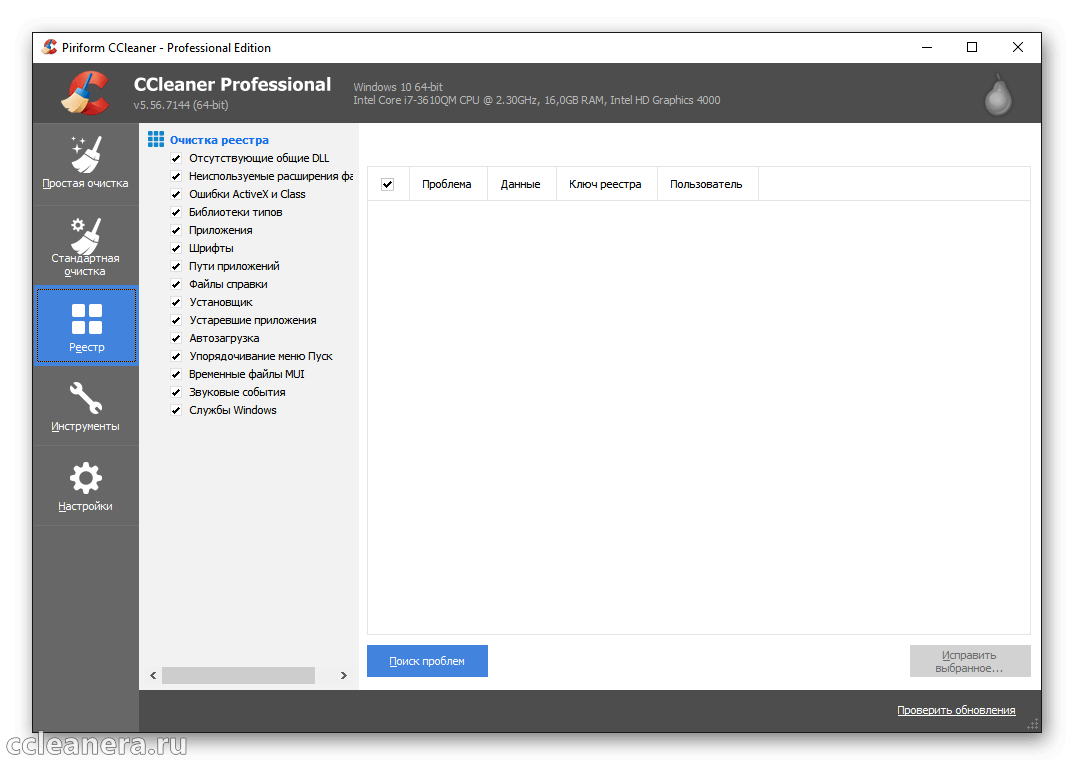1074x765 pixels.
Task: Open the Settings (Настройки) gear section
Action: (x=86, y=486)
